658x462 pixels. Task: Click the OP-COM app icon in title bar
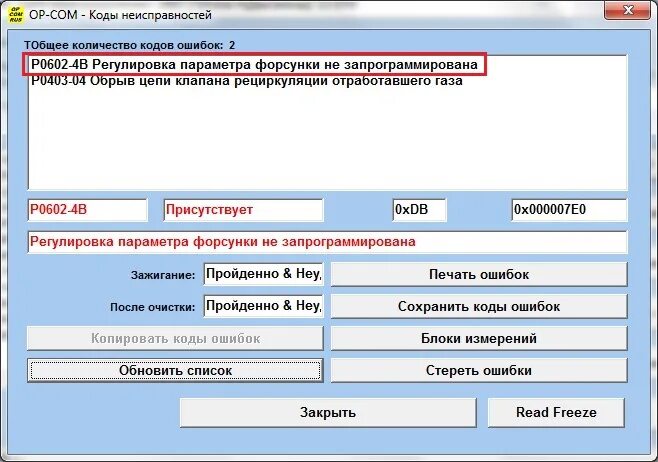coord(16,14)
